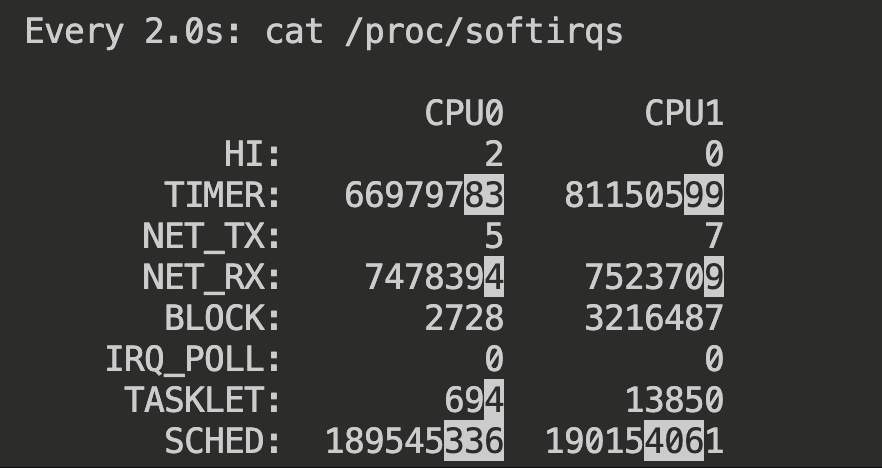Image resolution: width=882 pixels, height=468 pixels.
Task: Click the TIMER value 81150599 for CPU1
Action: 644,195
